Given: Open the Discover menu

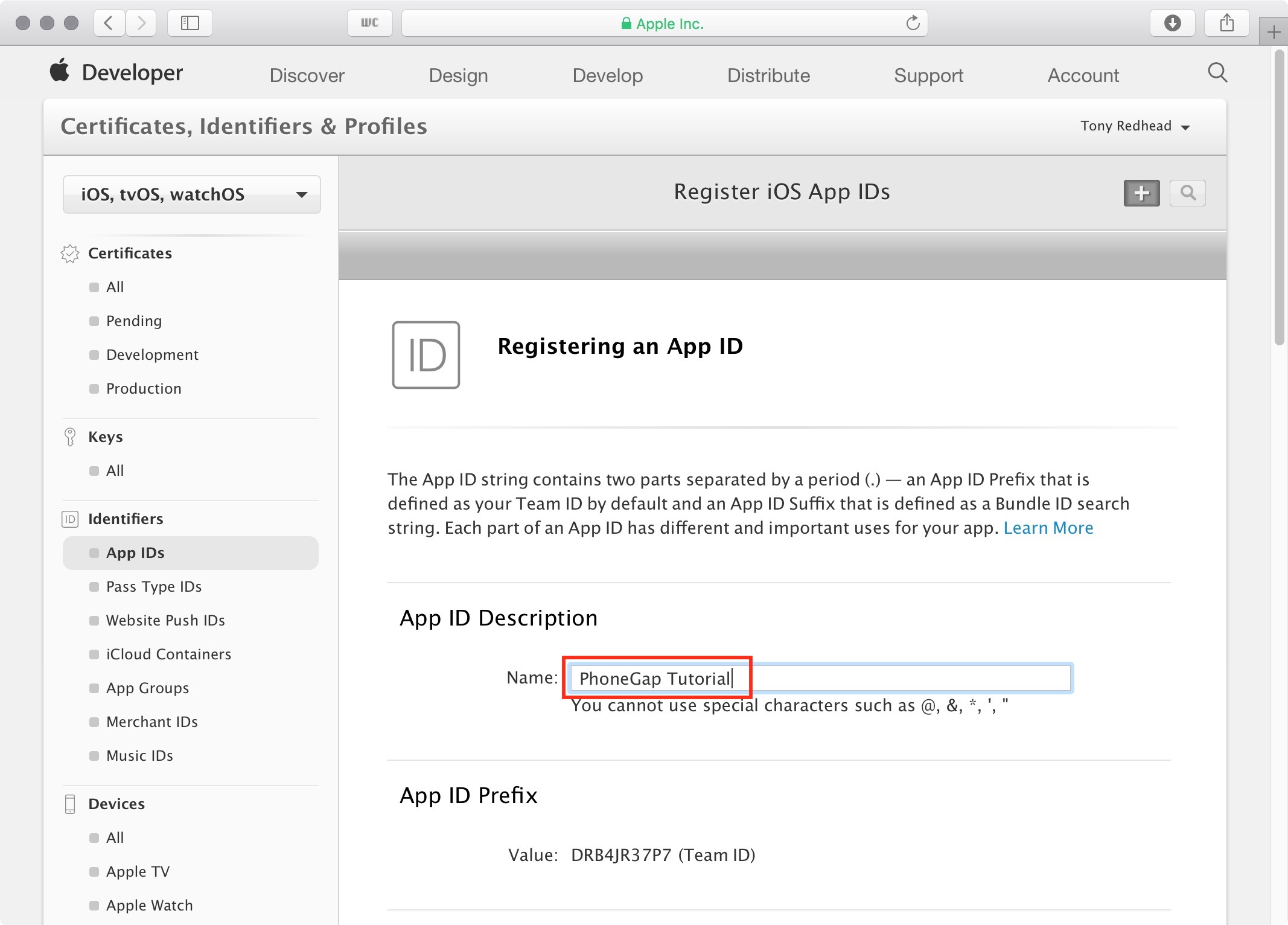Looking at the screenshot, I should pos(307,75).
